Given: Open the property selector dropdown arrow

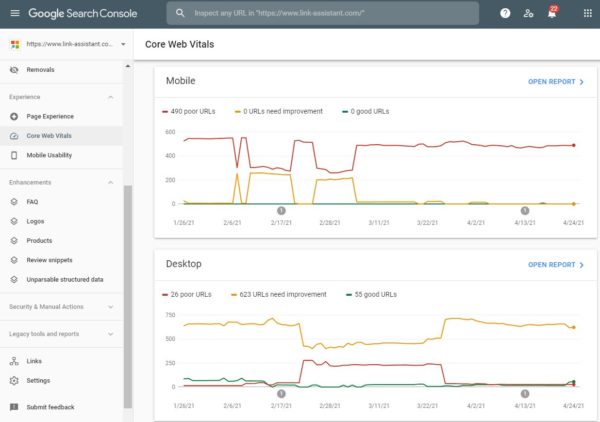Looking at the screenshot, I should [123, 44].
